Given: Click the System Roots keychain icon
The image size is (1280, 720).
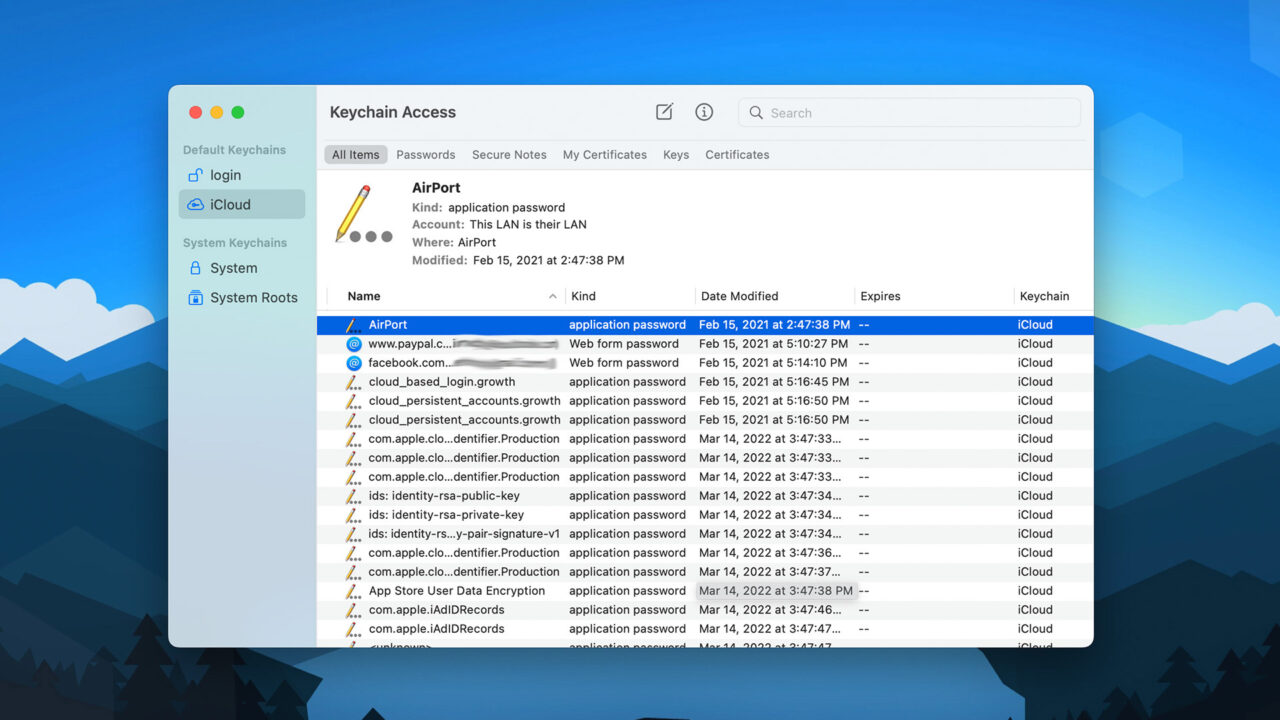Looking at the screenshot, I should pos(196,297).
